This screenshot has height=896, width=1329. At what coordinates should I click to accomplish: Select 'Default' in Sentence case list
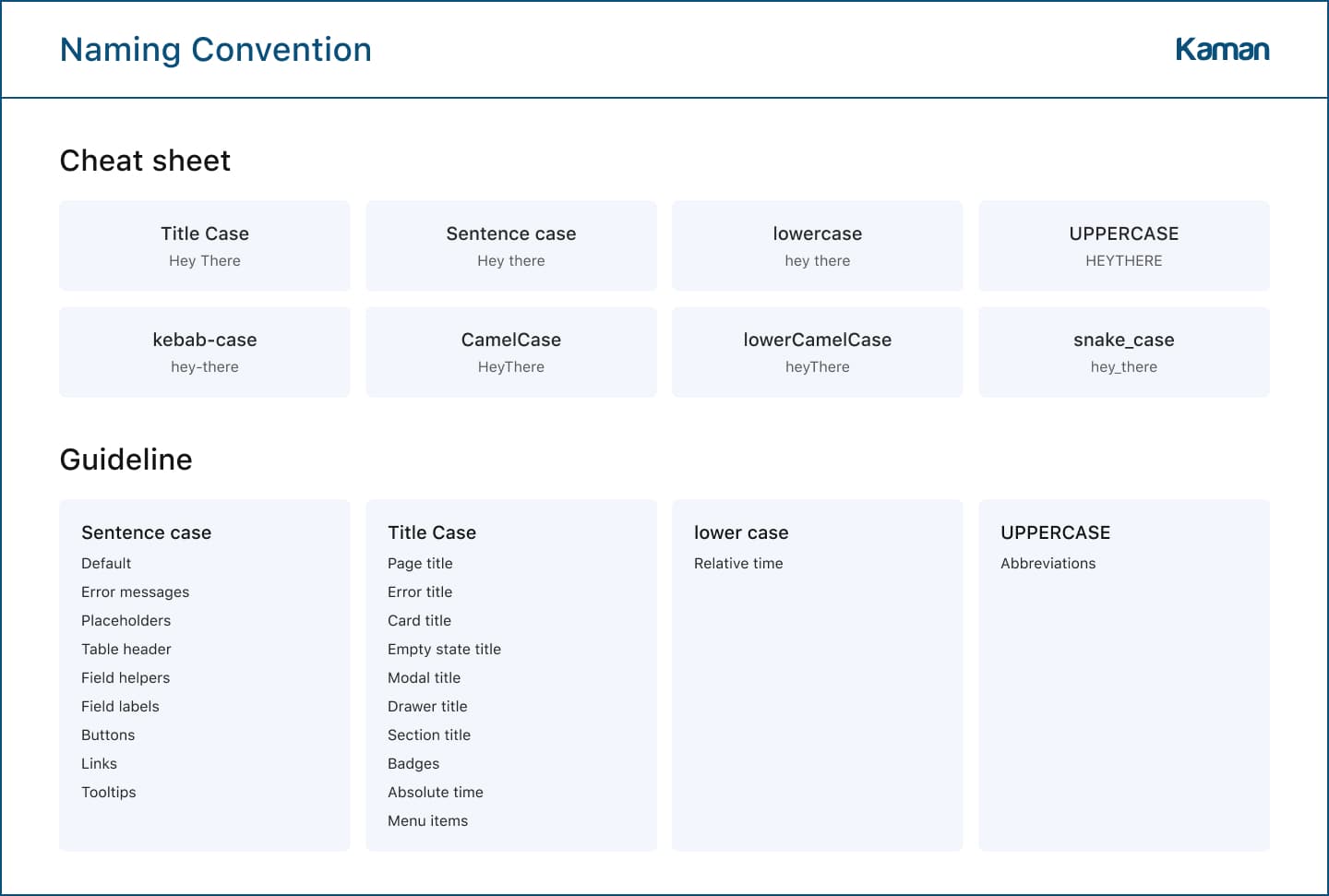pos(106,564)
